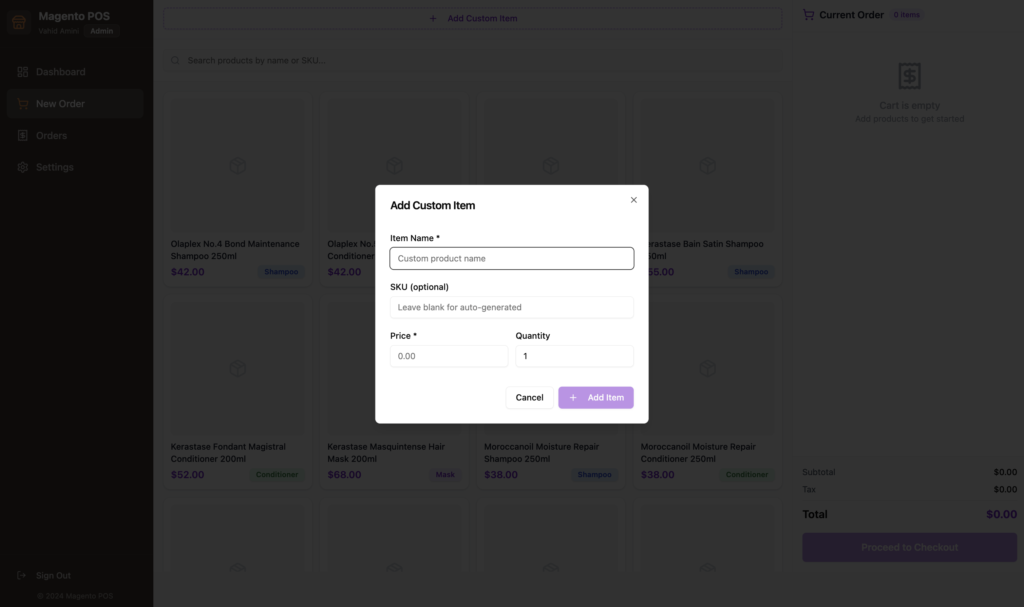Open Settings using the gear icon
1024x607 pixels.
pyautogui.click(x=22, y=167)
